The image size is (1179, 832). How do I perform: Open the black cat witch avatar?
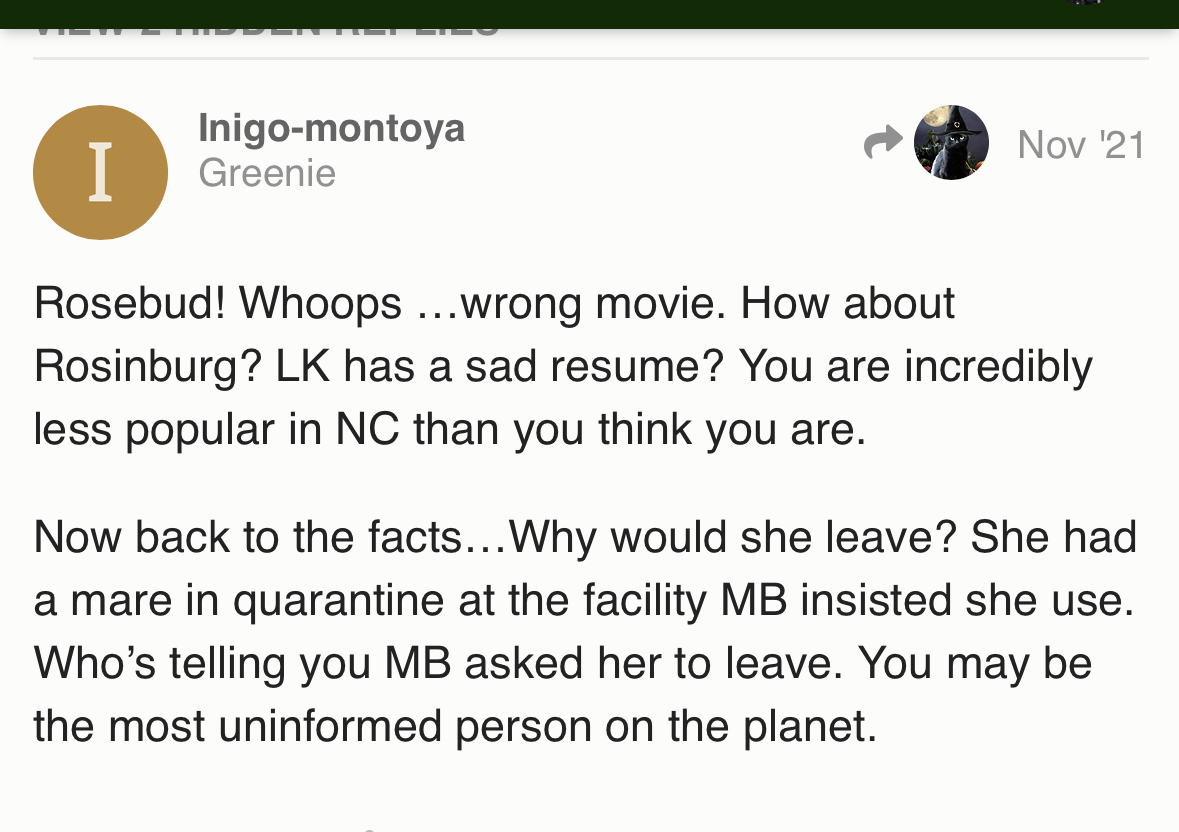click(x=950, y=142)
